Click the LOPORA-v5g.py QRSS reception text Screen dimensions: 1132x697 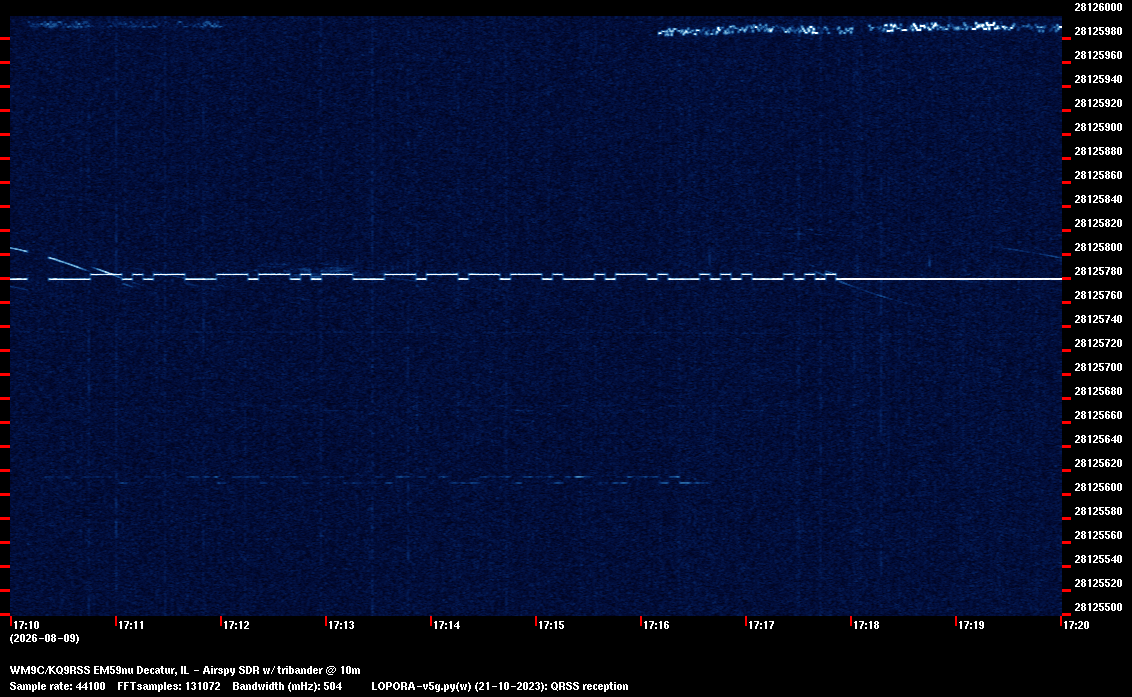click(x=500, y=686)
